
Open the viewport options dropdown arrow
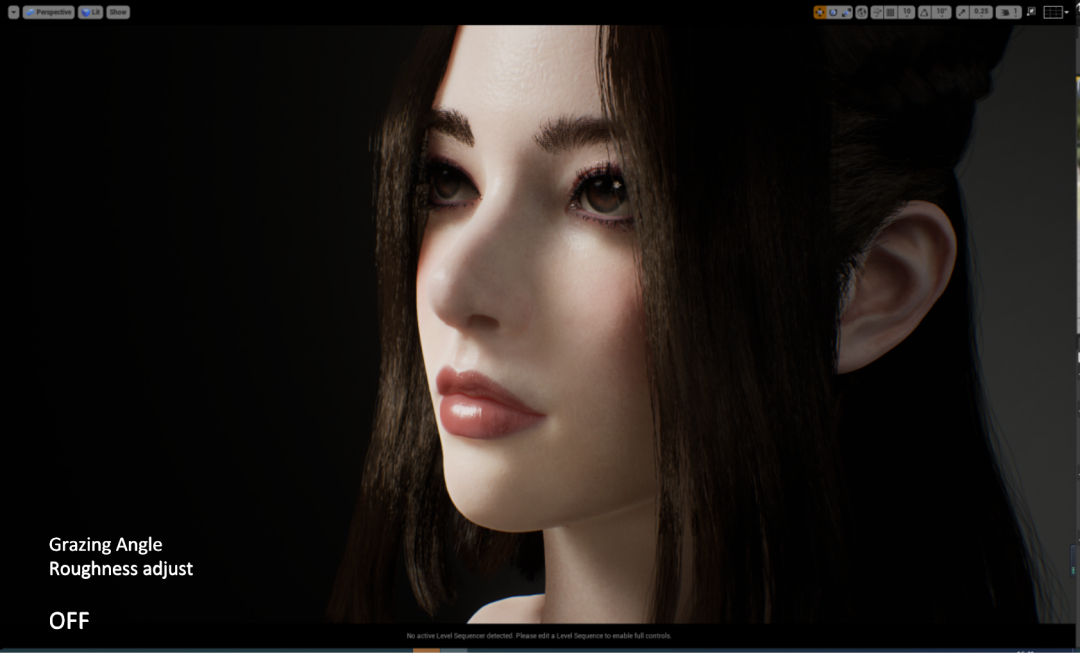13,12
